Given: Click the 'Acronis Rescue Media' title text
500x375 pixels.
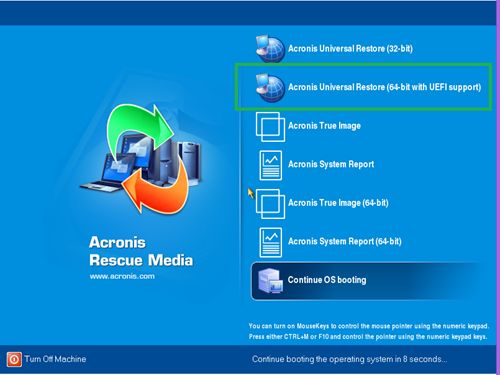Looking at the screenshot, I should (x=141, y=251).
